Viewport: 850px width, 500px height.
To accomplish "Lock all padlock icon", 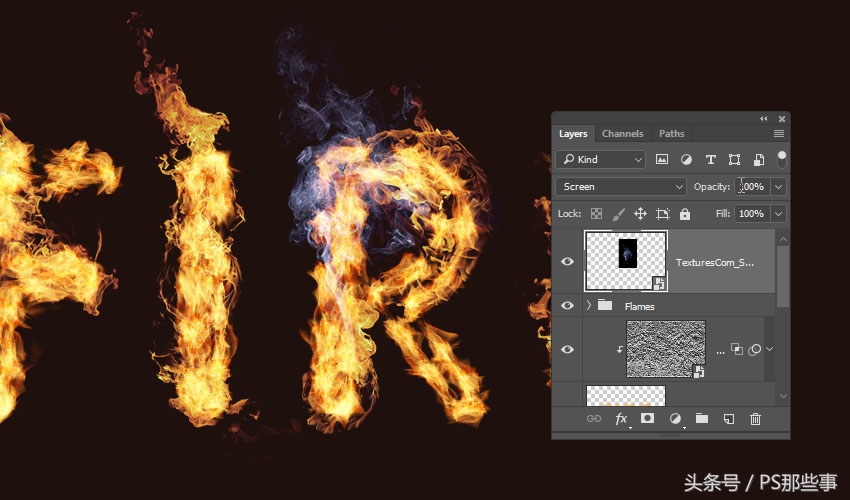I will [x=685, y=214].
